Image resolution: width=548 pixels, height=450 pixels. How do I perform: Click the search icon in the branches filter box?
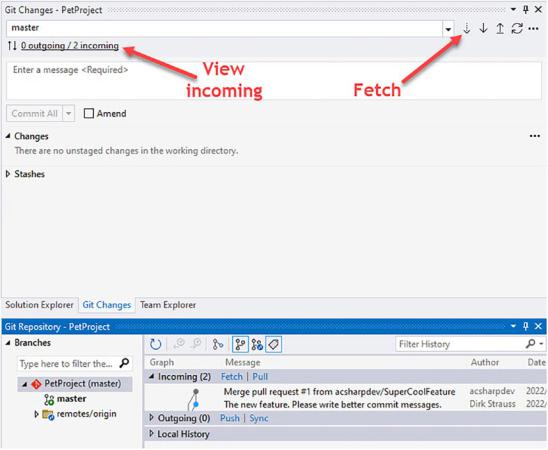[x=124, y=363]
